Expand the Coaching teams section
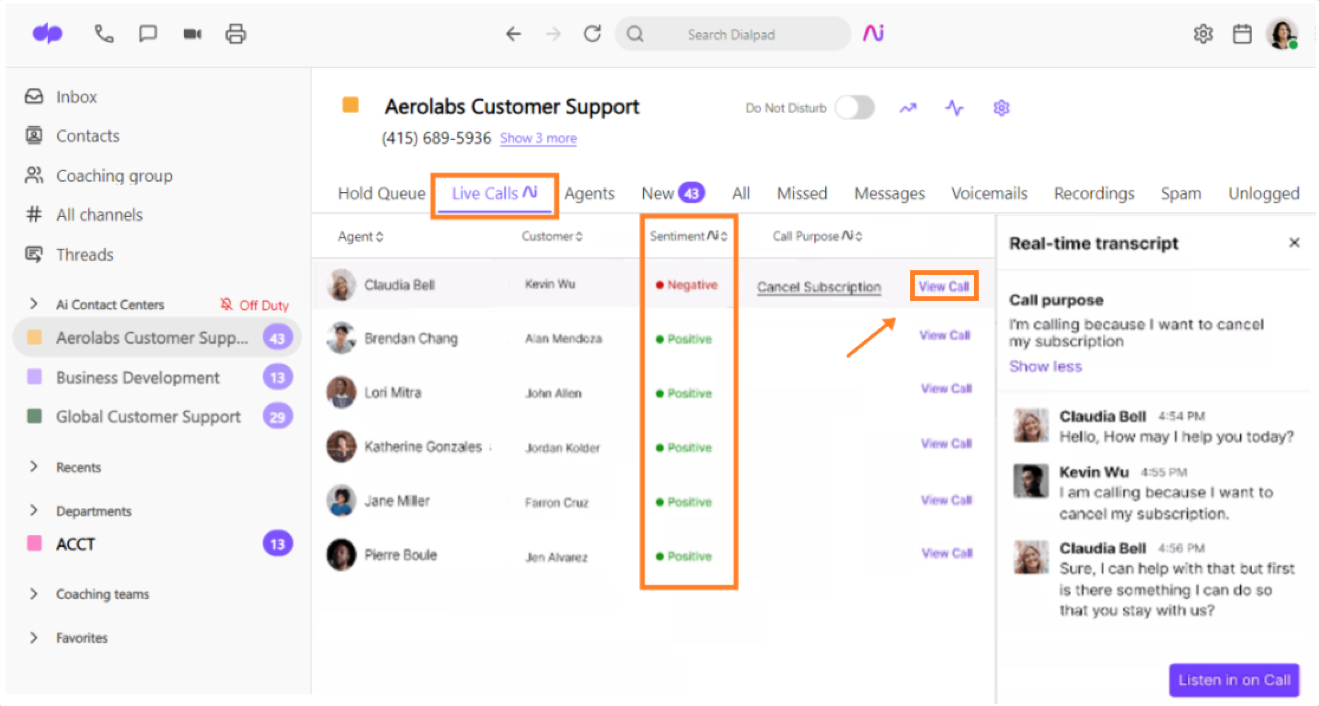This screenshot has height=706, width=1319. tap(34, 594)
